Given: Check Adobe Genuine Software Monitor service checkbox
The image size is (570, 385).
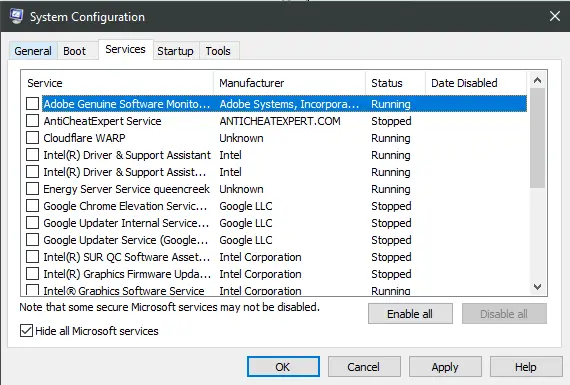Looking at the screenshot, I should pyautogui.click(x=32, y=104).
